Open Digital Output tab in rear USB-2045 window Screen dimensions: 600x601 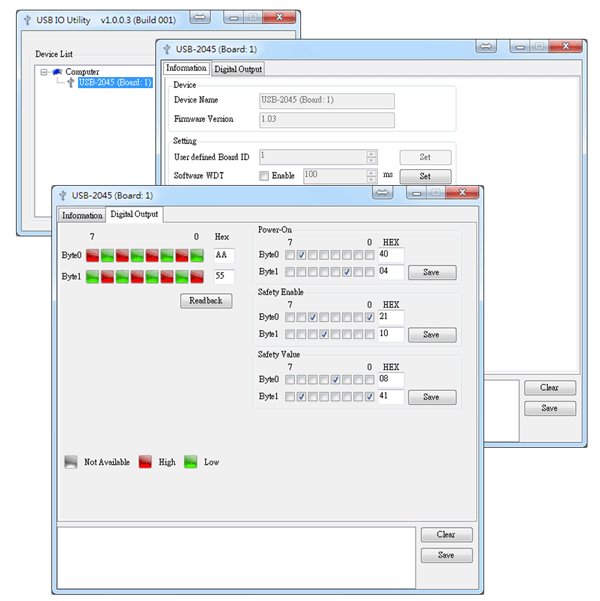(238, 69)
